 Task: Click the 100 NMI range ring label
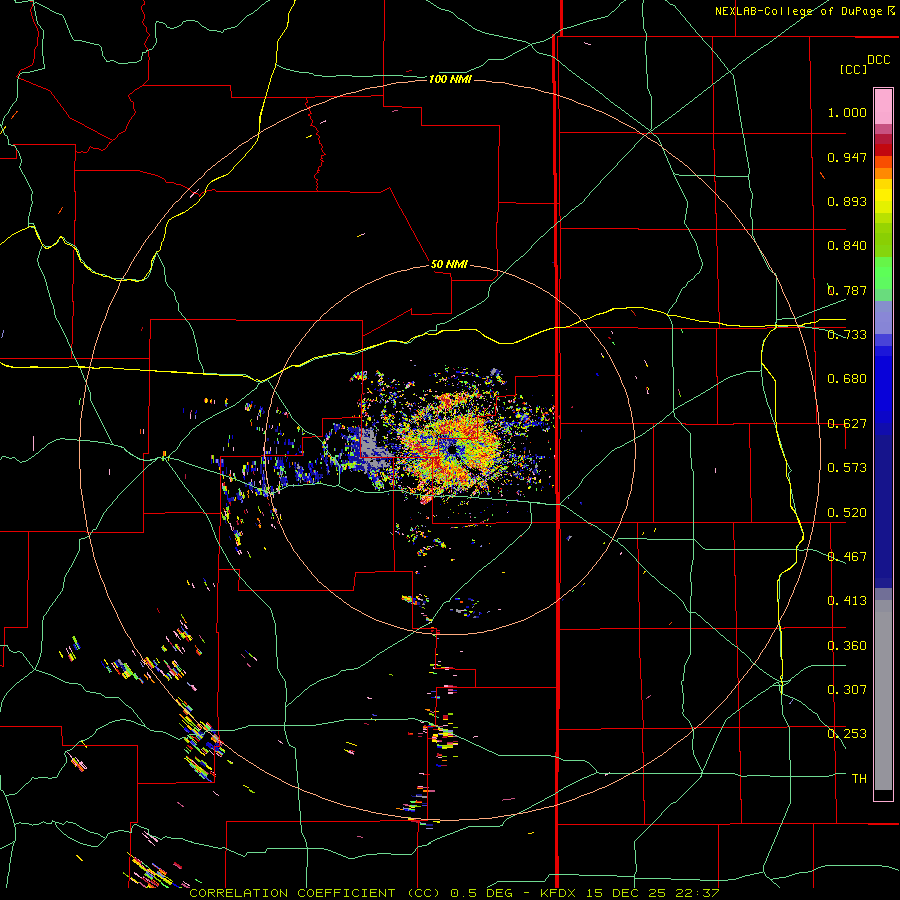click(450, 79)
